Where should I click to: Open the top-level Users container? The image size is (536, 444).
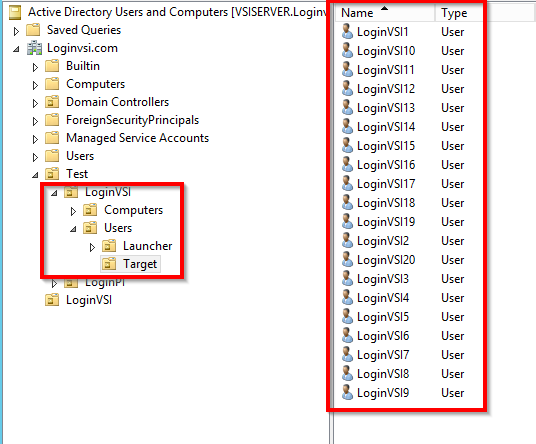click(80, 156)
